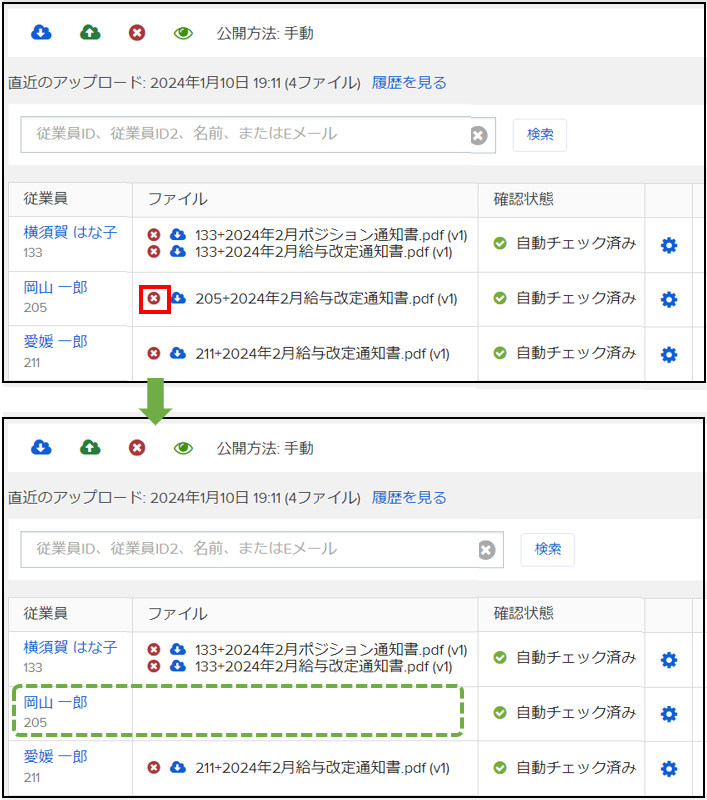
Task: Open gear settings for 愛媛 一郎 in lower panel
Action: [x=669, y=769]
